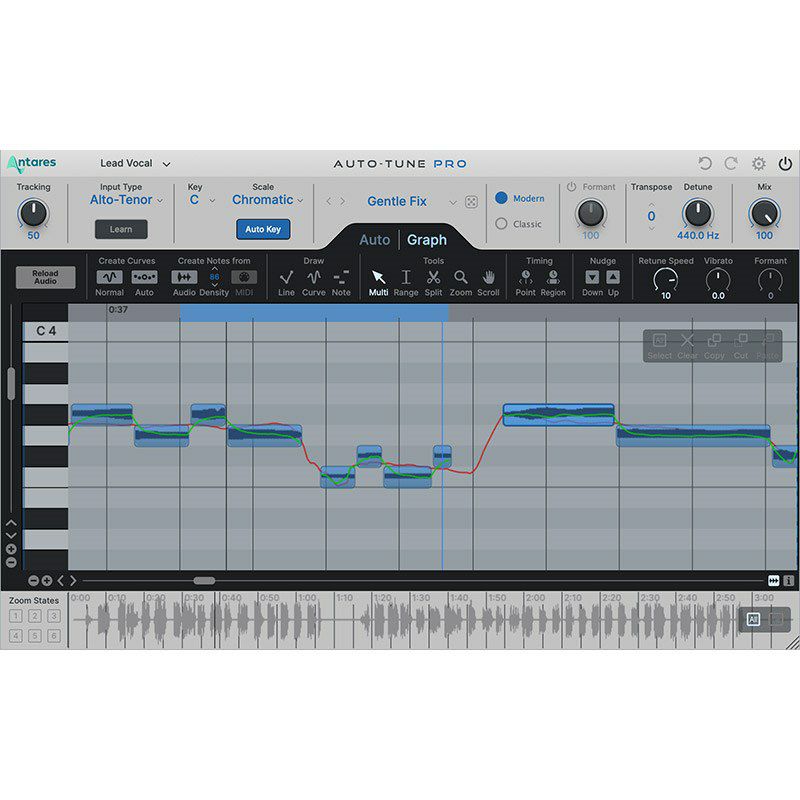The image size is (800, 800).
Task: Click the 1:00 mark in waveform overview
Action: tap(307, 597)
